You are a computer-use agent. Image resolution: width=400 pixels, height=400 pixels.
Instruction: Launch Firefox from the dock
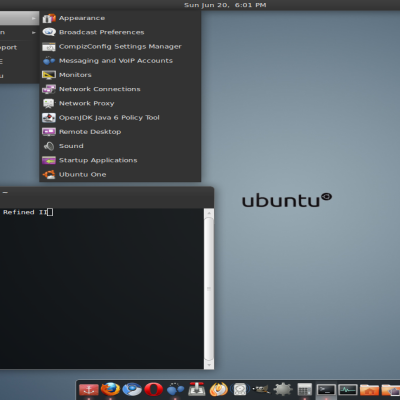(x=110, y=389)
